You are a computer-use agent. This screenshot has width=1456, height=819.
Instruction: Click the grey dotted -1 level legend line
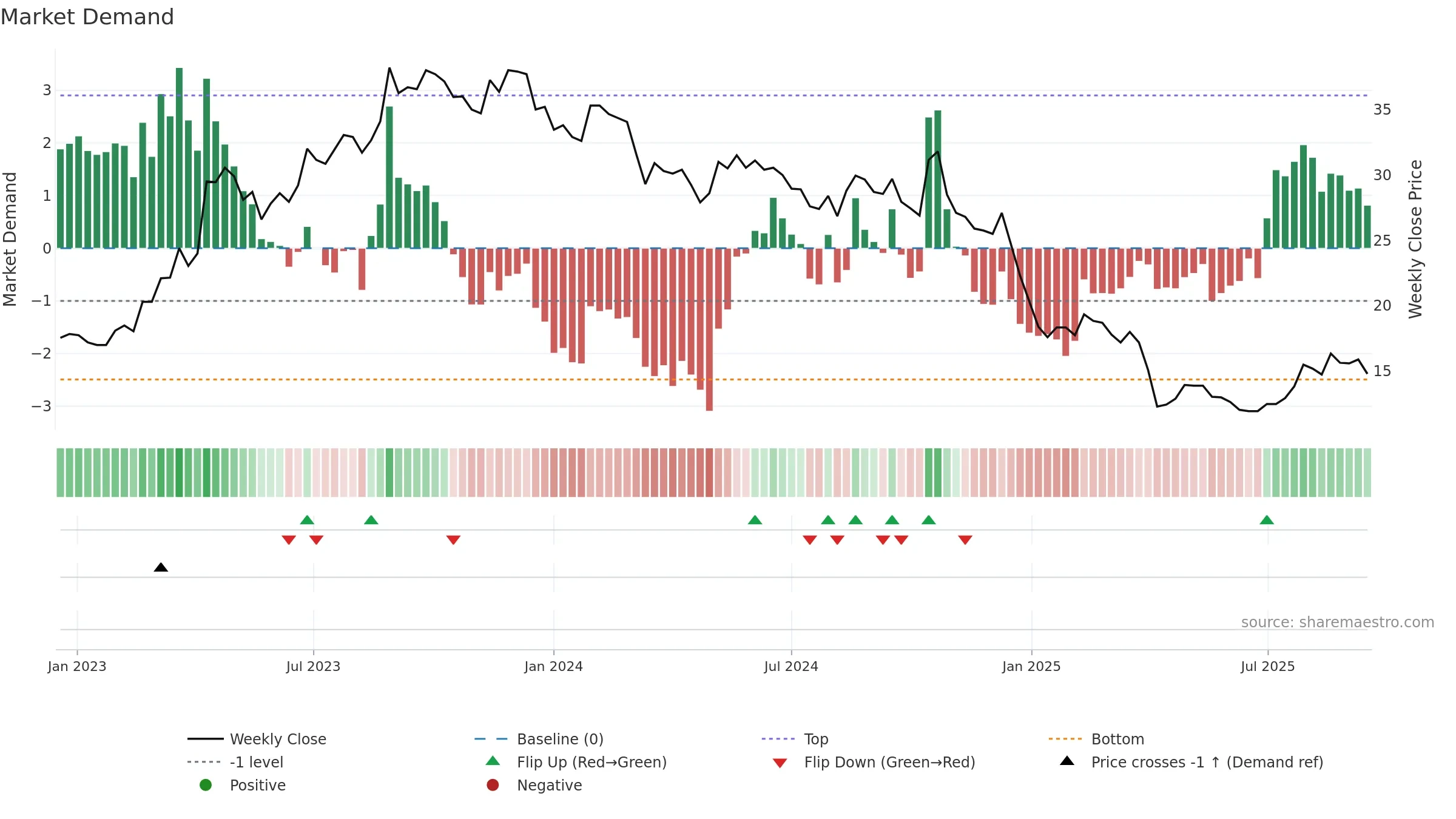click(204, 762)
